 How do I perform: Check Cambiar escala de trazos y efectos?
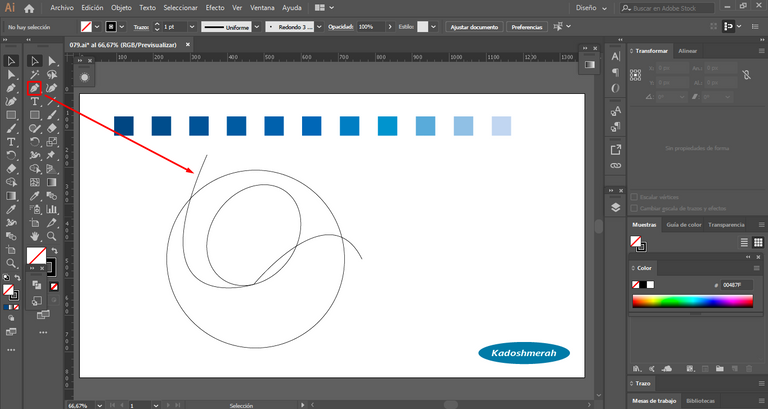634,208
